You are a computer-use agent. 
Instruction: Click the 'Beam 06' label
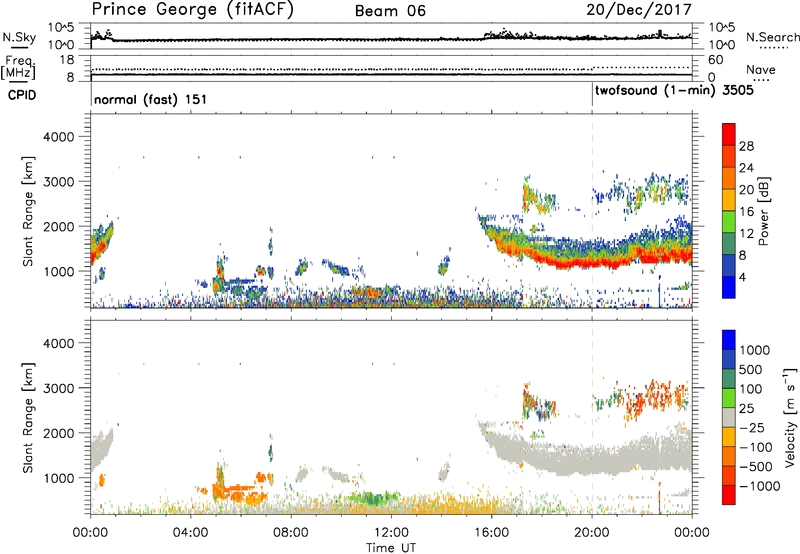point(390,11)
